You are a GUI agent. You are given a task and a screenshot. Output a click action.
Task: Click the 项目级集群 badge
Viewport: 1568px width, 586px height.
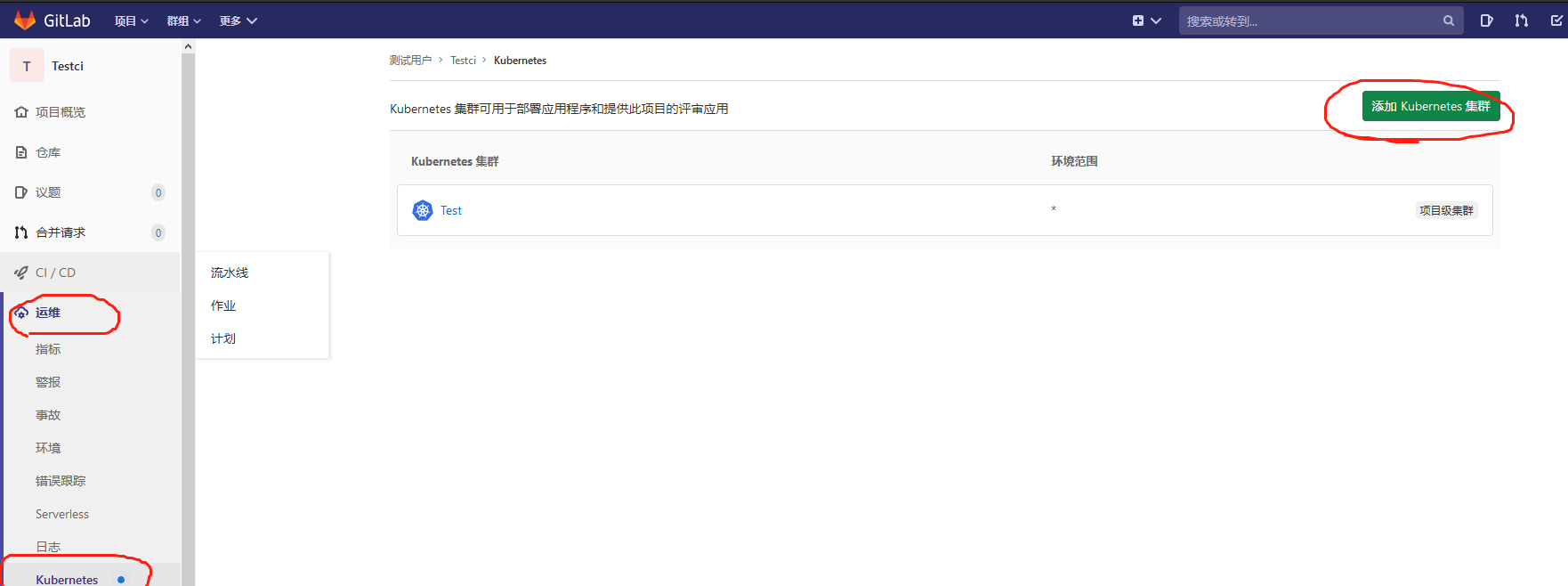[x=1446, y=210]
